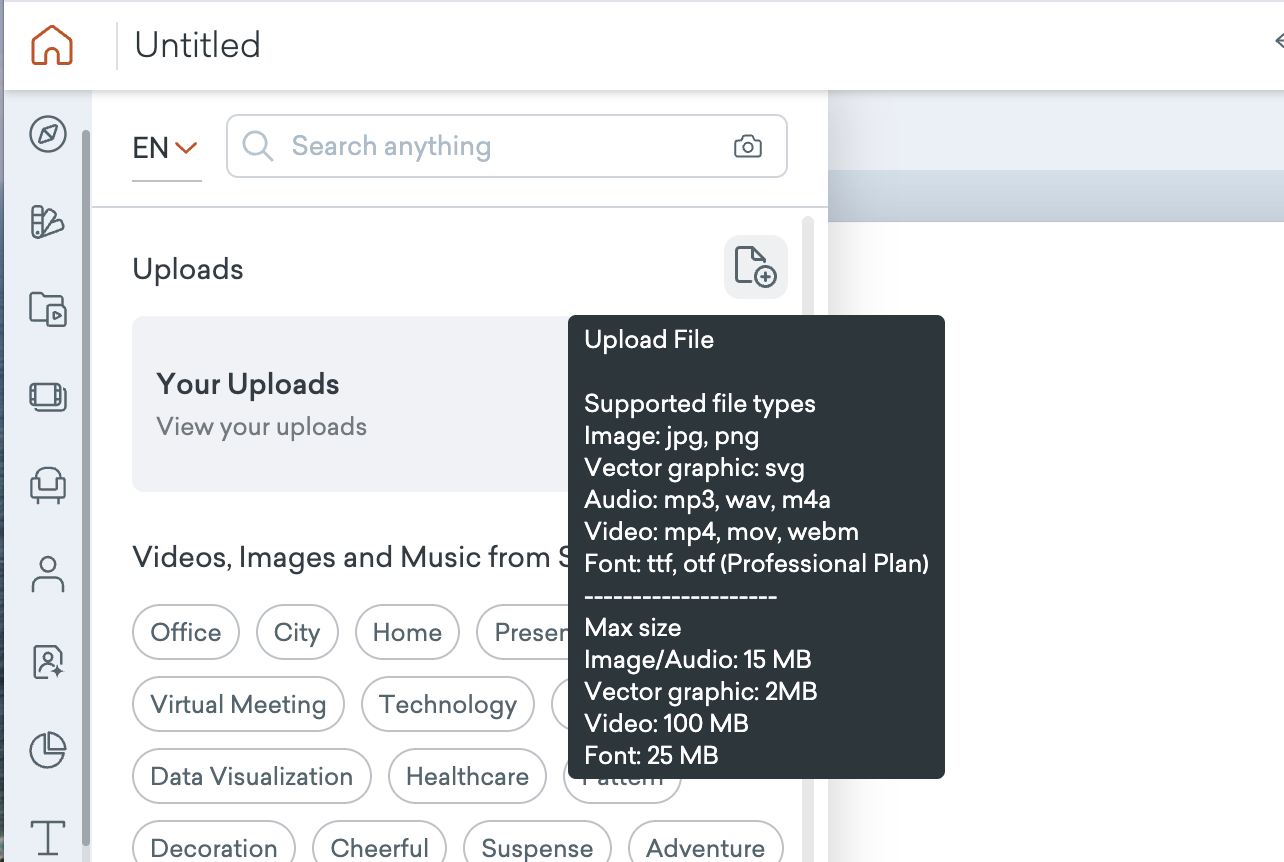Click the Upload File icon button
This screenshot has width=1284, height=862.
[x=755, y=267]
